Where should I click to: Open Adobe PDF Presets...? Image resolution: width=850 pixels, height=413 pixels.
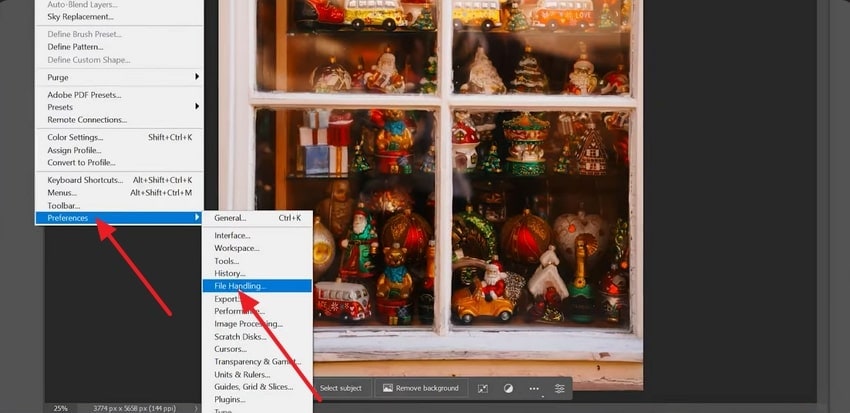click(x=119, y=95)
